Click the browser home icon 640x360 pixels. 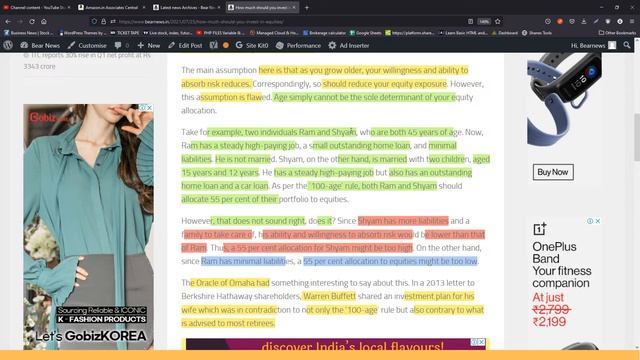point(44,21)
